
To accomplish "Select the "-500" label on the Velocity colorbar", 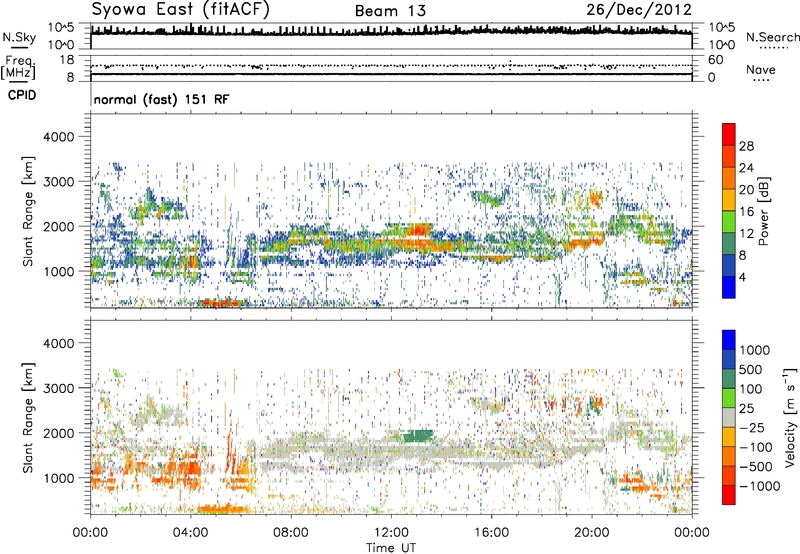I will [x=756, y=467].
